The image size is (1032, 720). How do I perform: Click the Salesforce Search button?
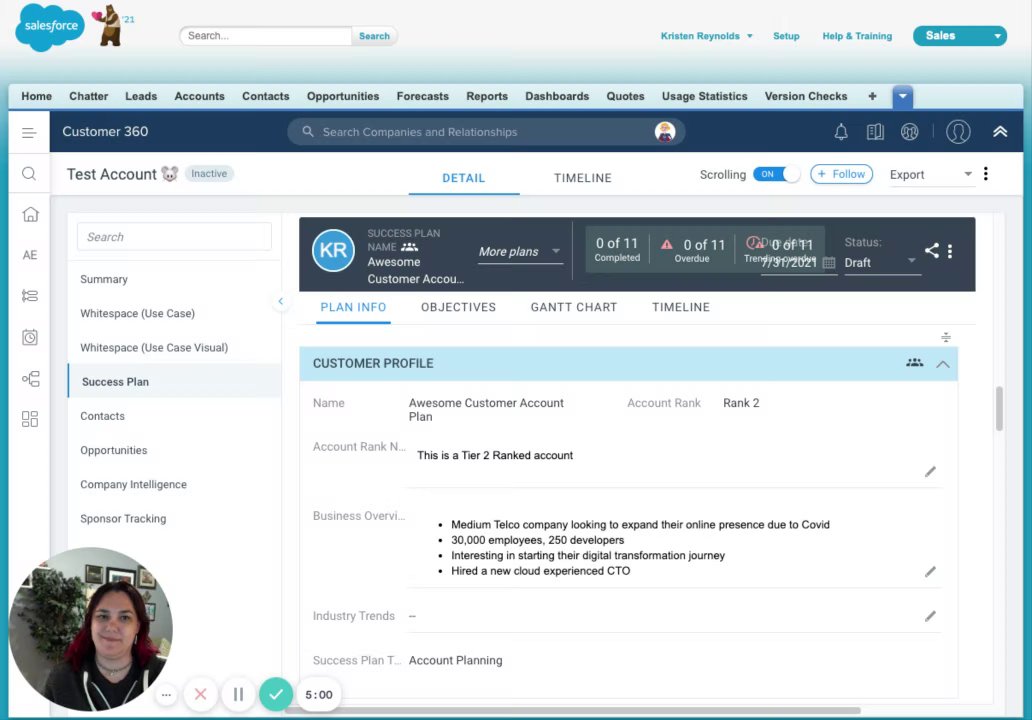point(374,36)
